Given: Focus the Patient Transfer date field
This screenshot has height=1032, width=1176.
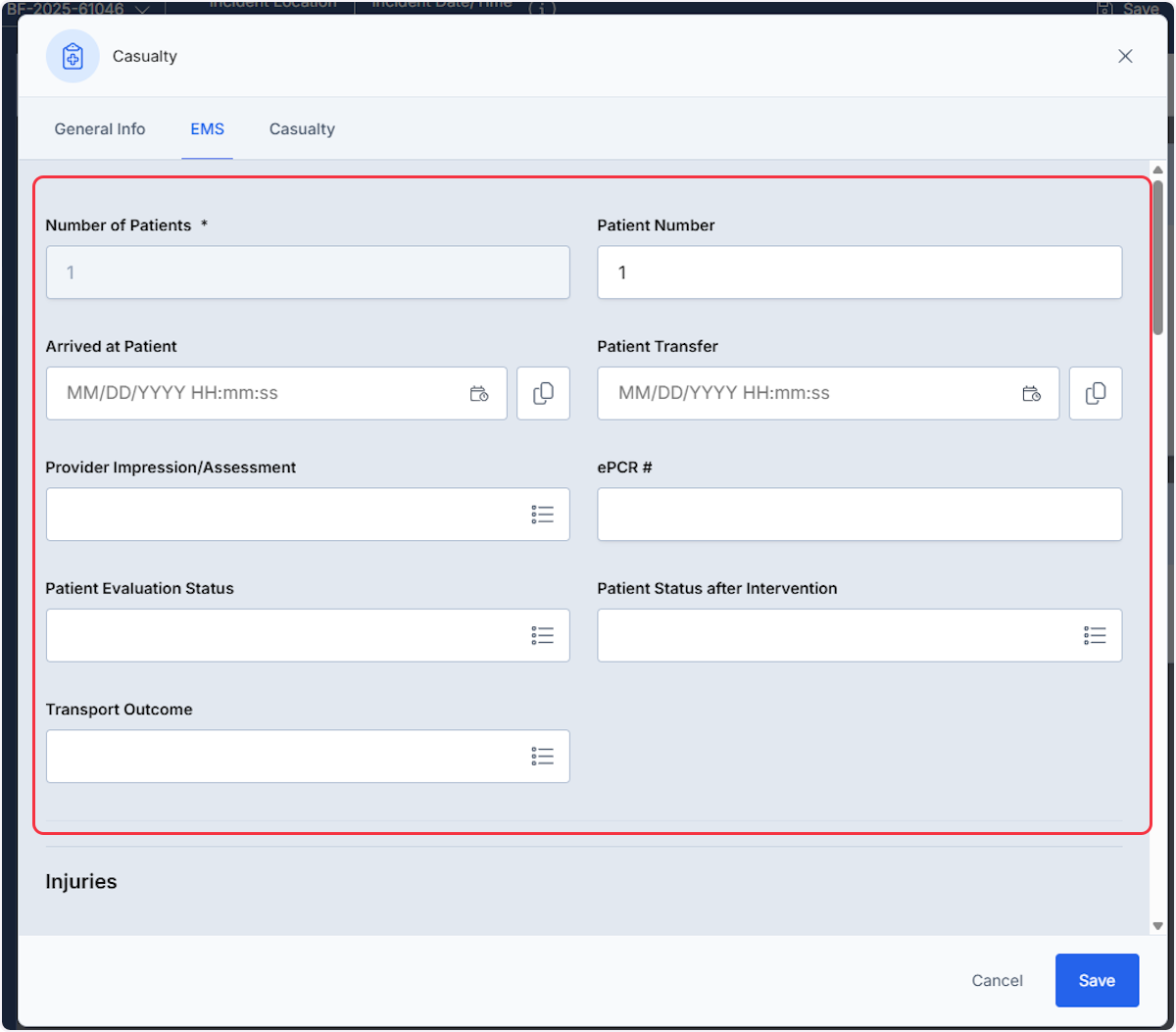Looking at the screenshot, I should pyautogui.click(x=828, y=393).
